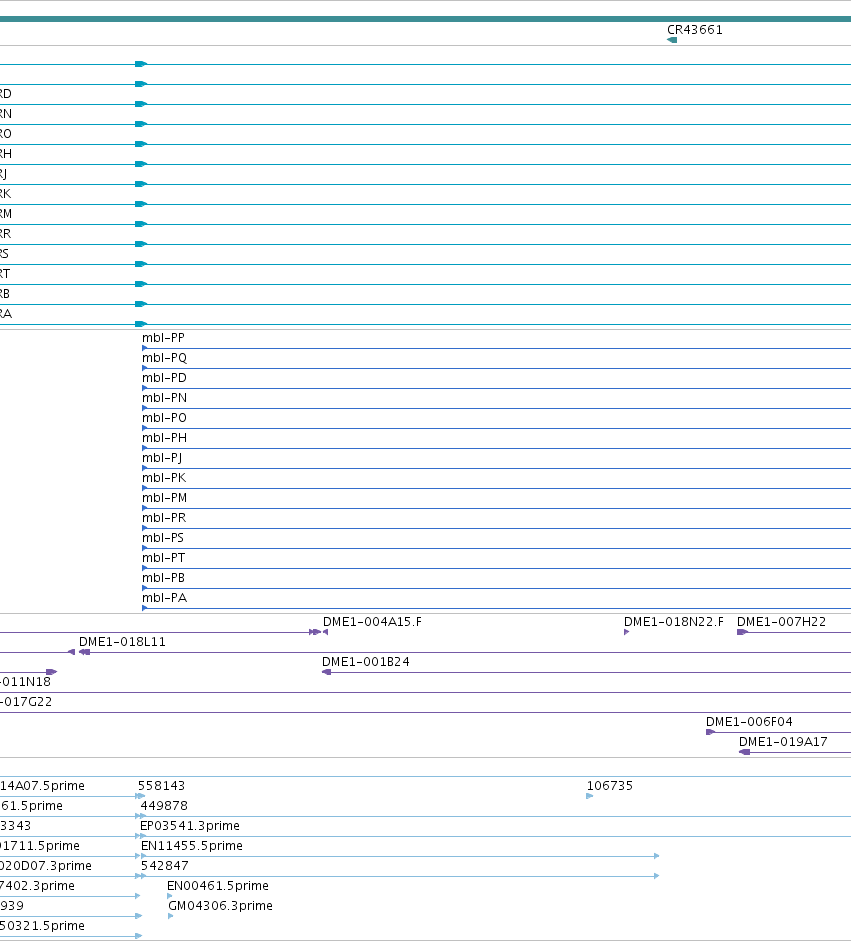Click the DME1-018L11 clone label
The image size is (851, 941).
[x=122, y=642]
